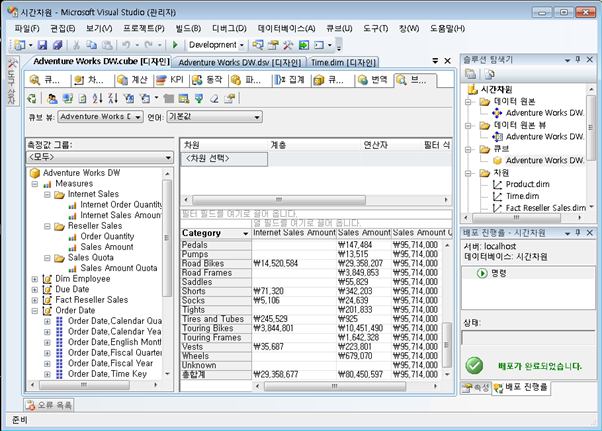Image resolution: width=602 pixels, height=431 pixels.
Task: Click the green arrow deploy icon in main toolbar
Action: coord(304,45)
